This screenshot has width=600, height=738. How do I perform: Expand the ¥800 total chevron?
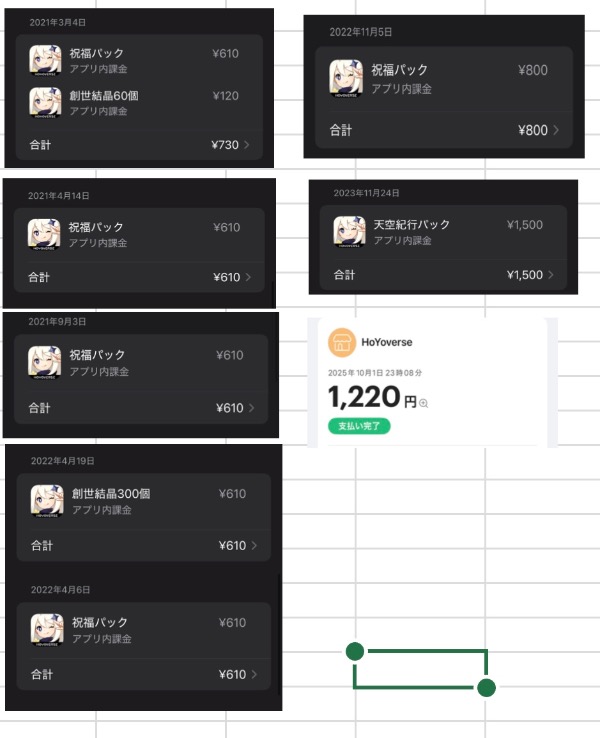[x=556, y=130]
